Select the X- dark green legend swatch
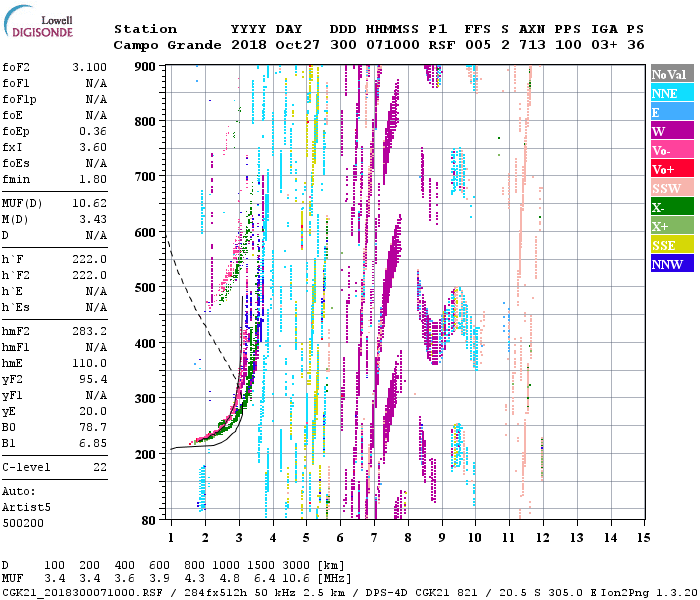Viewport: 700px width, 600px height. click(x=672, y=207)
